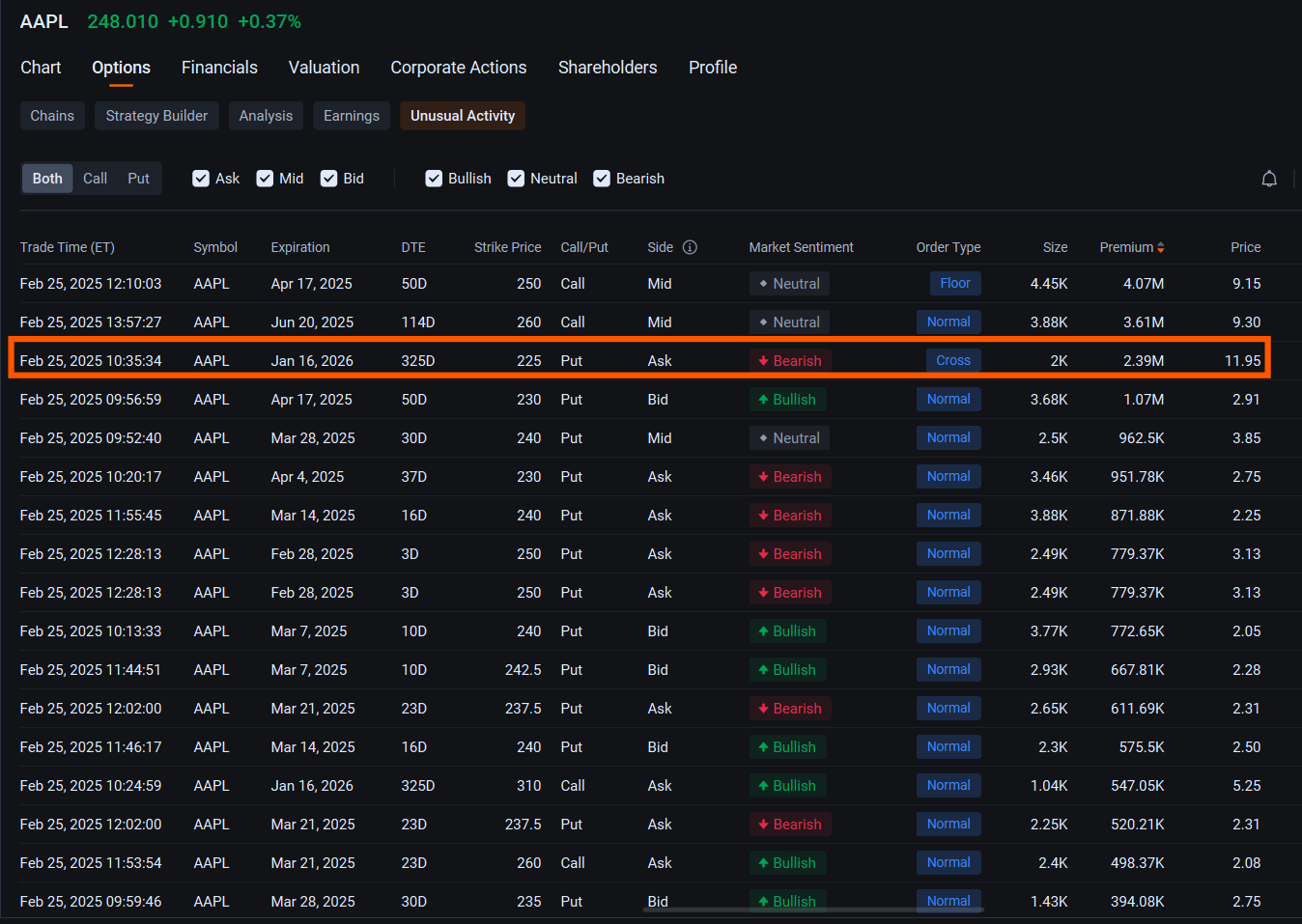This screenshot has height=924, width=1302.
Task: Select the Chains sub-tab
Action: coord(52,116)
